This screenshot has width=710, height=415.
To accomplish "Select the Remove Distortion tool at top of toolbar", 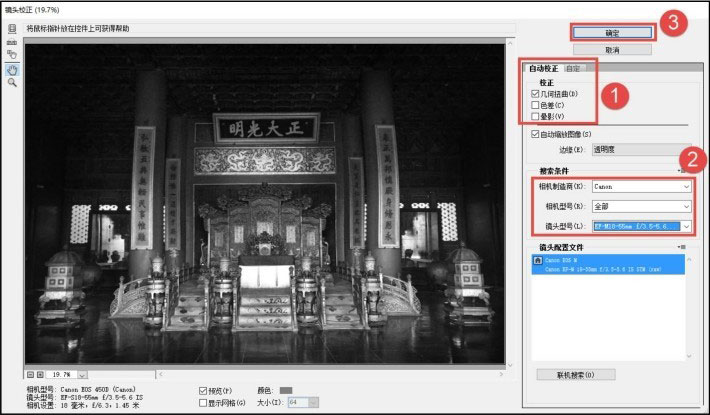I will (x=12, y=29).
